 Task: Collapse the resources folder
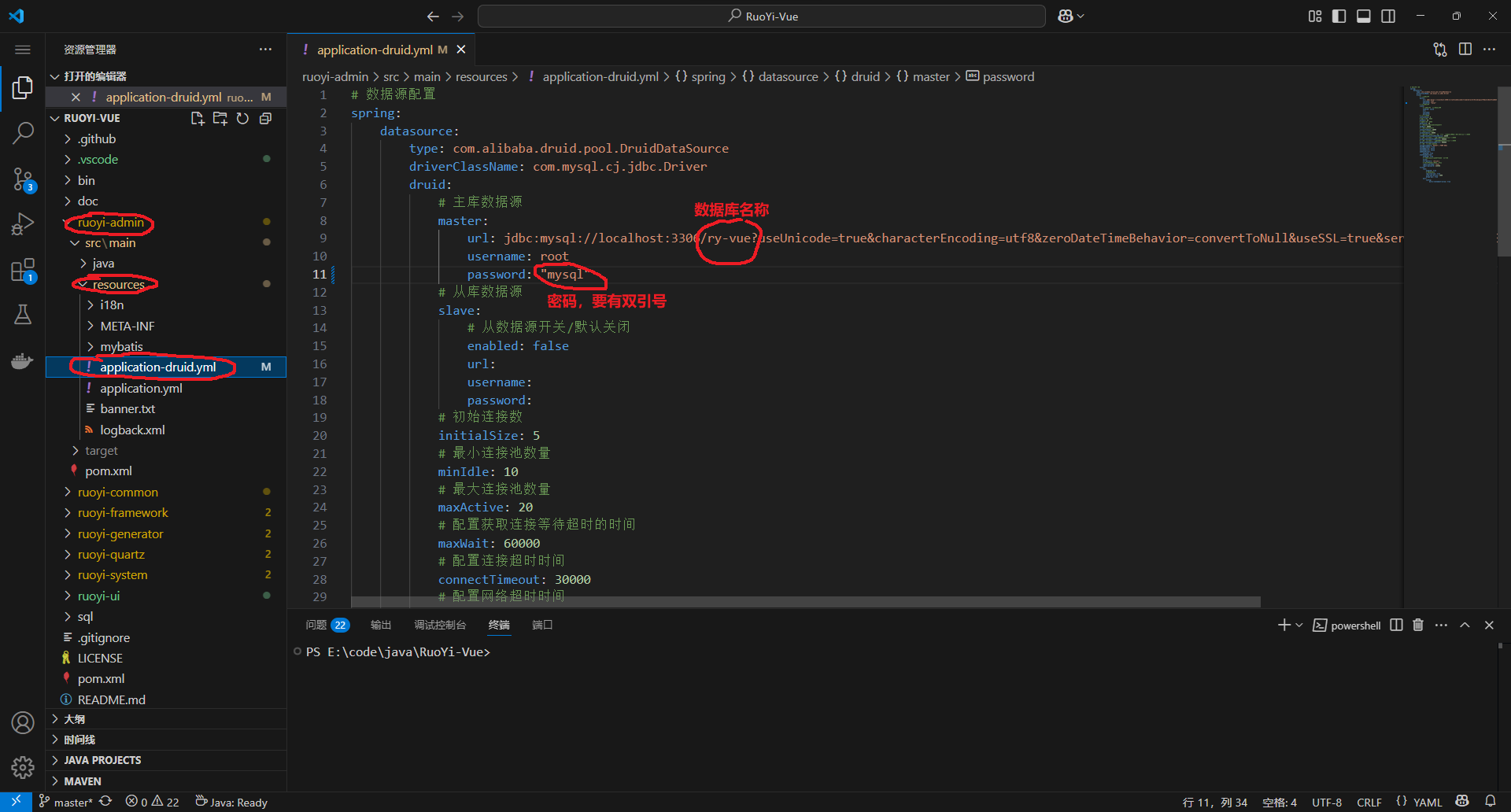click(x=118, y=284)
